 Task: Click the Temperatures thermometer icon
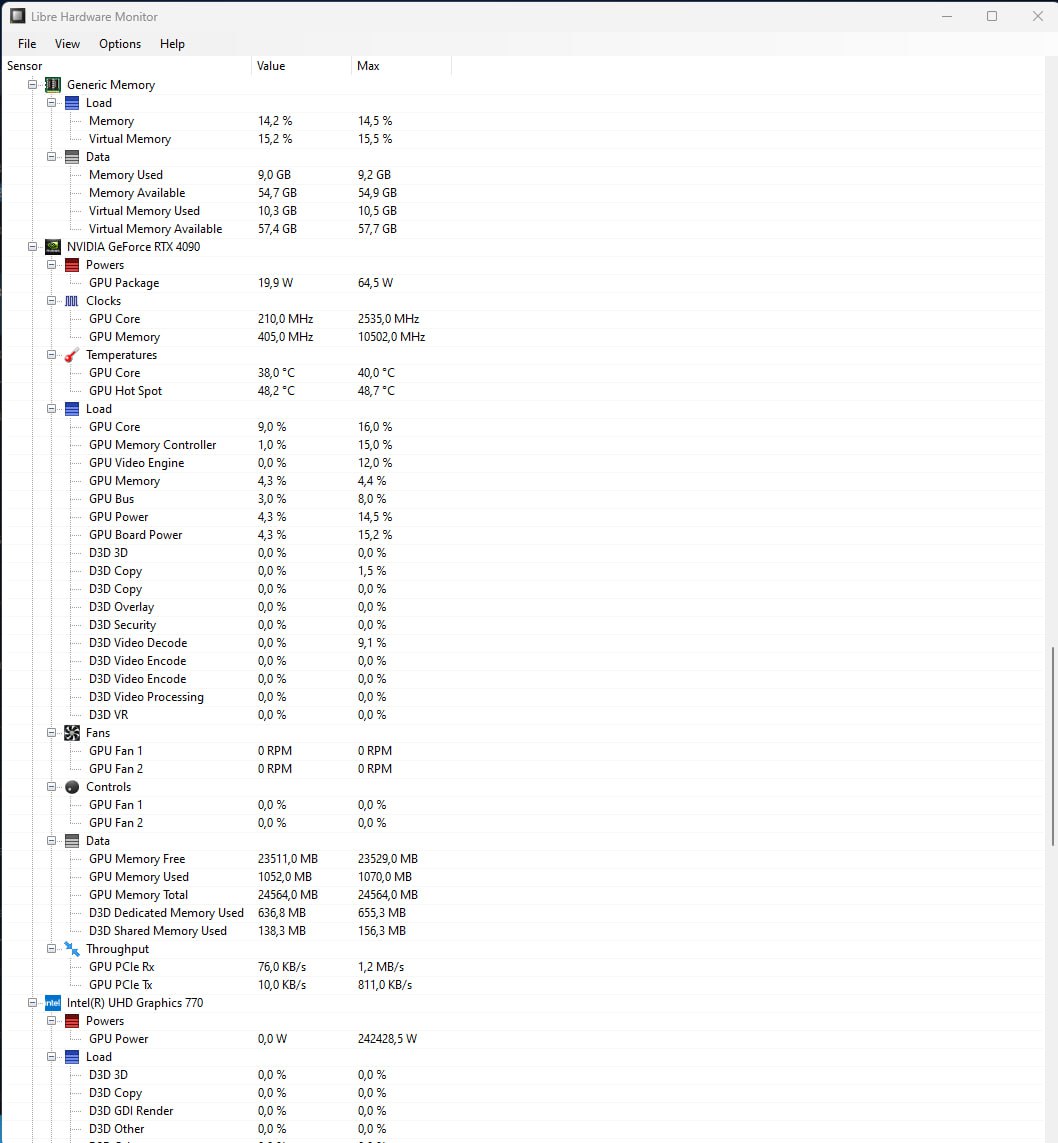click(x=71, y=355)
